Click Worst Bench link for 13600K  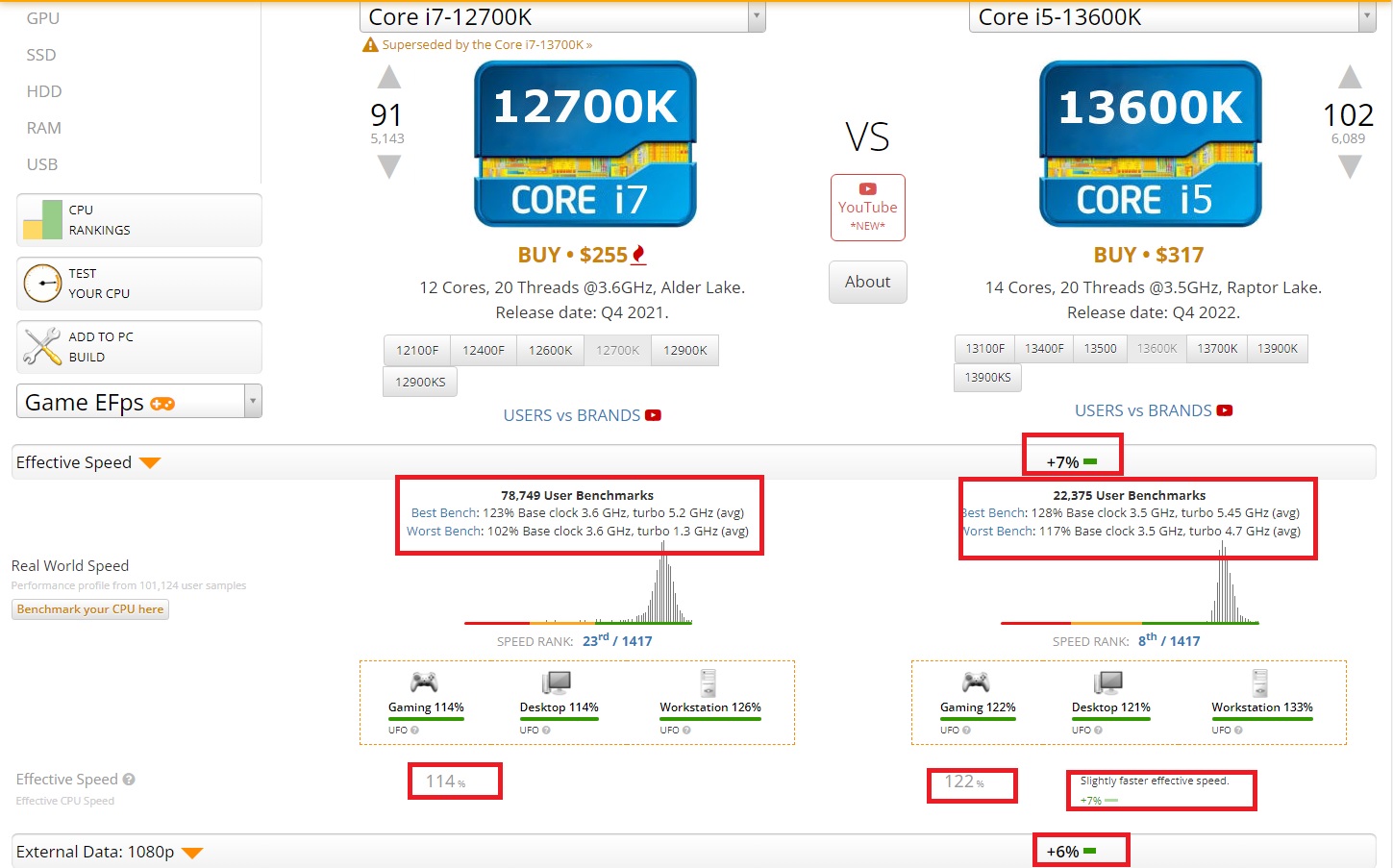[x=997, y=531]
